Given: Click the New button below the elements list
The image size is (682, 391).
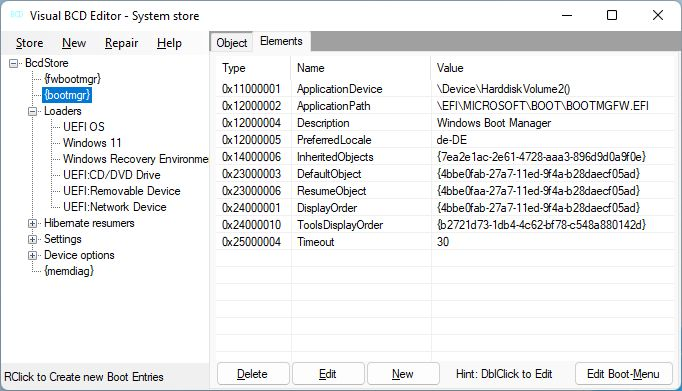Looking at the screenshot, I should tap(403, 374).
